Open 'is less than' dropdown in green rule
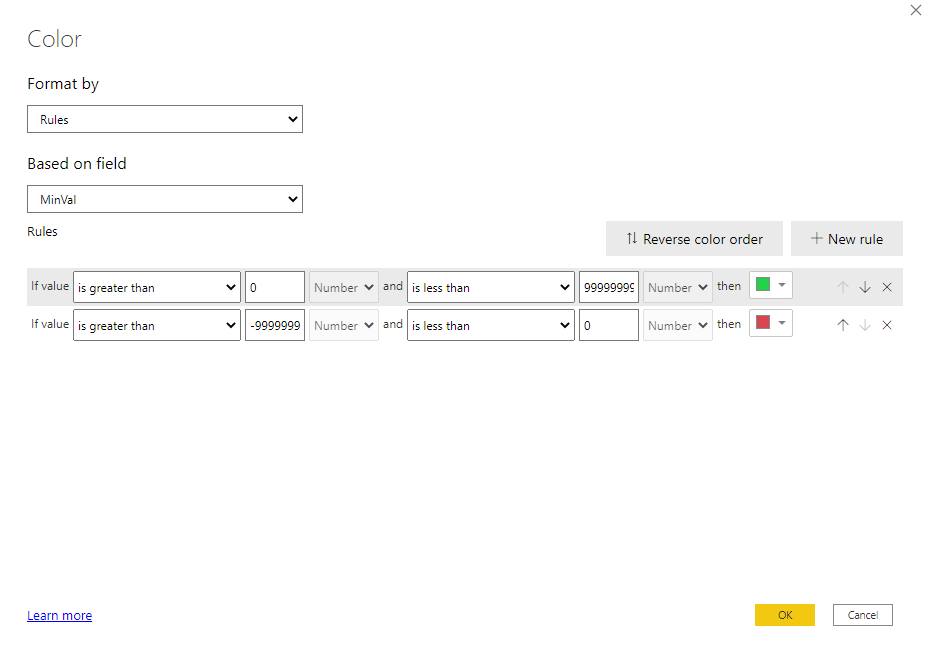The height and width of the screenshot is (650, 928). click(491, 287)
